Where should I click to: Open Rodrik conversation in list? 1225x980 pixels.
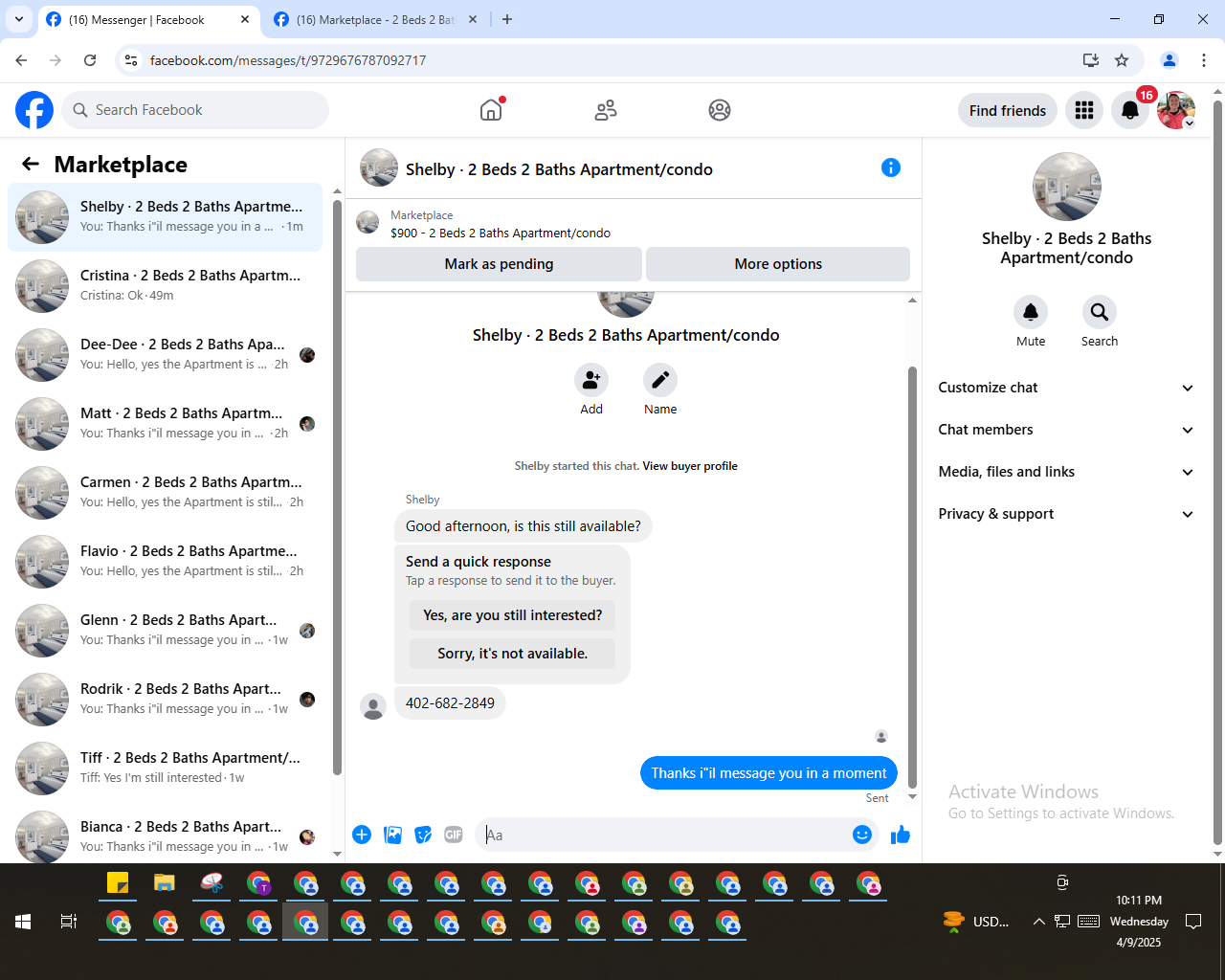point(166,700)
